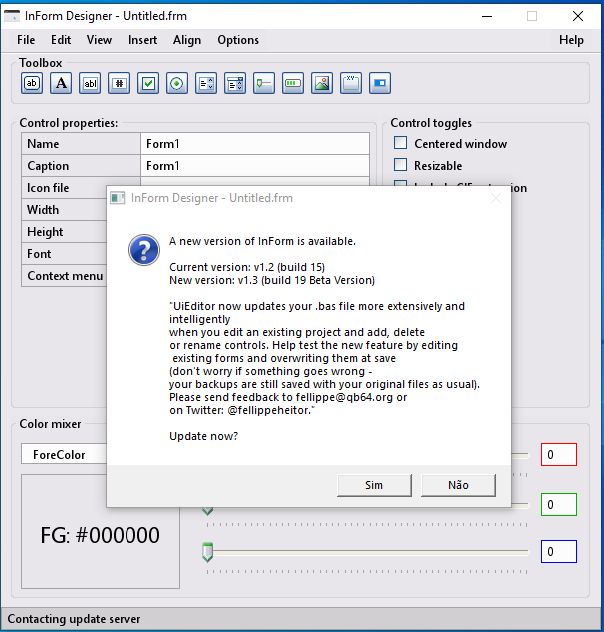Select the PictureBox tool in Toolbox

322,83
